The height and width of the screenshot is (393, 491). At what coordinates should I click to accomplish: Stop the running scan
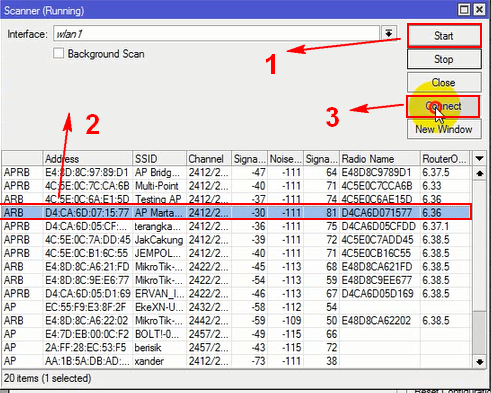coord(444,59)
